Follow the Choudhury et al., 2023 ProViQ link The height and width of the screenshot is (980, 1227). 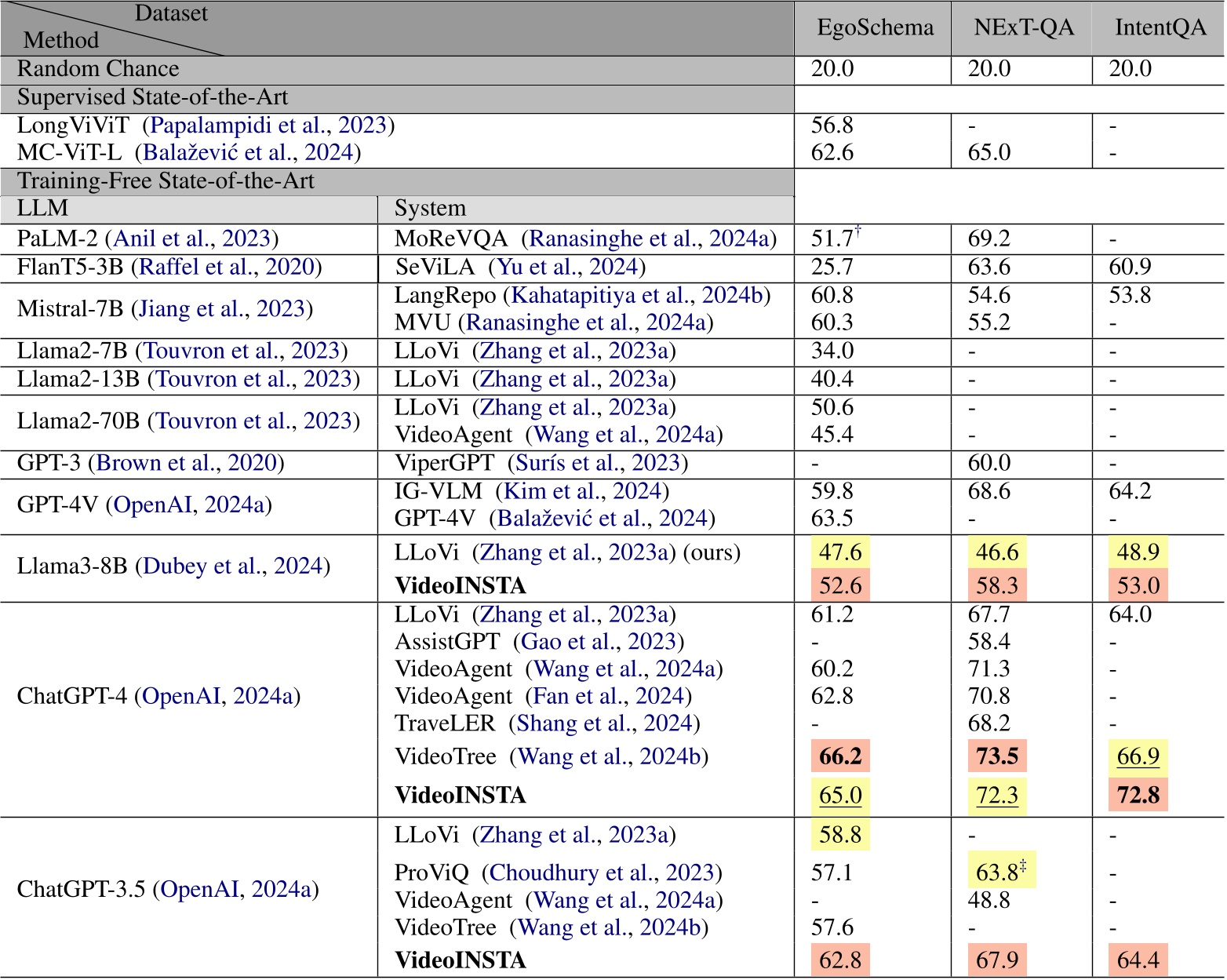[602, 873]
